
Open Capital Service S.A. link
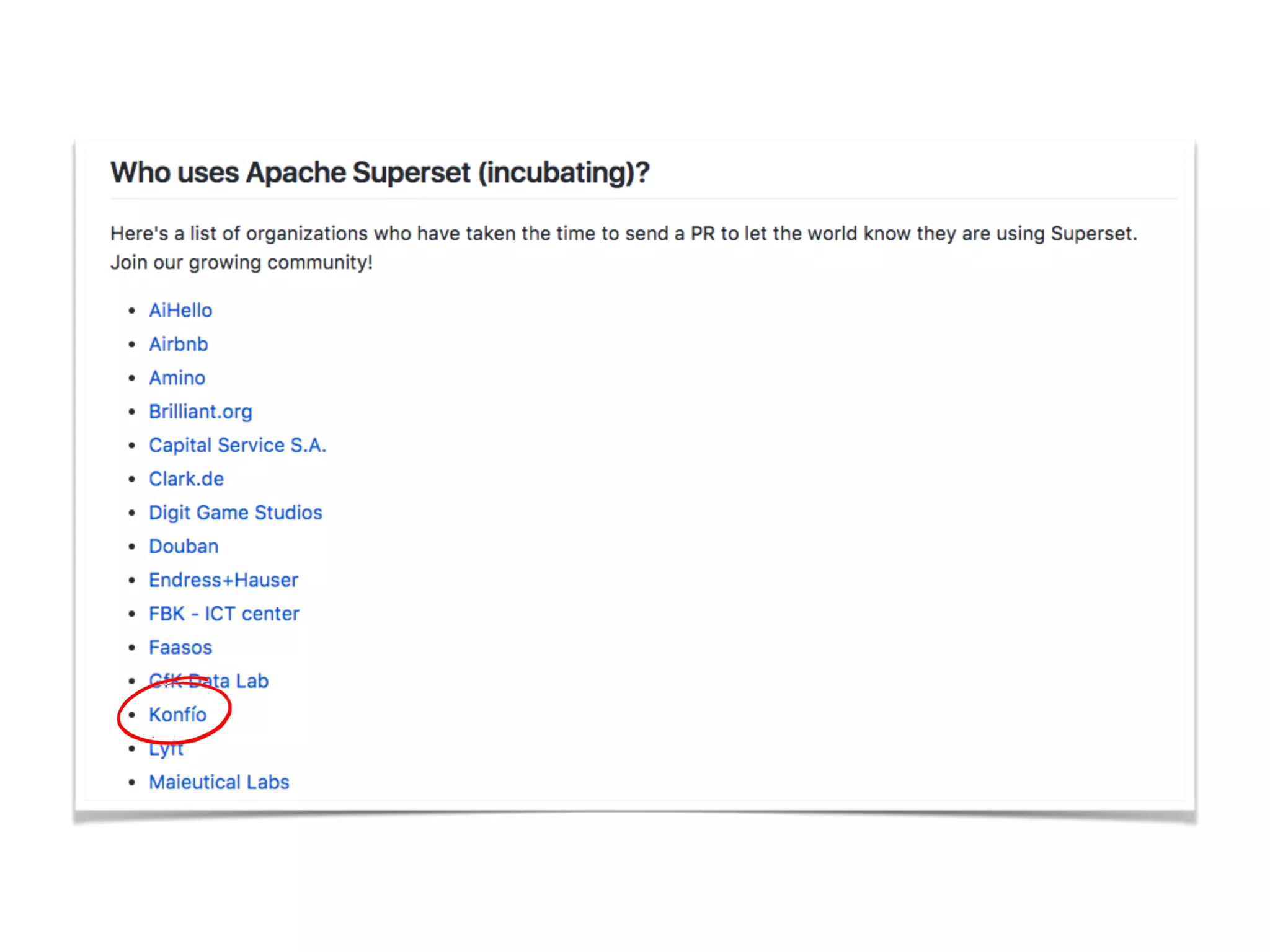click(x=237, y=445)
